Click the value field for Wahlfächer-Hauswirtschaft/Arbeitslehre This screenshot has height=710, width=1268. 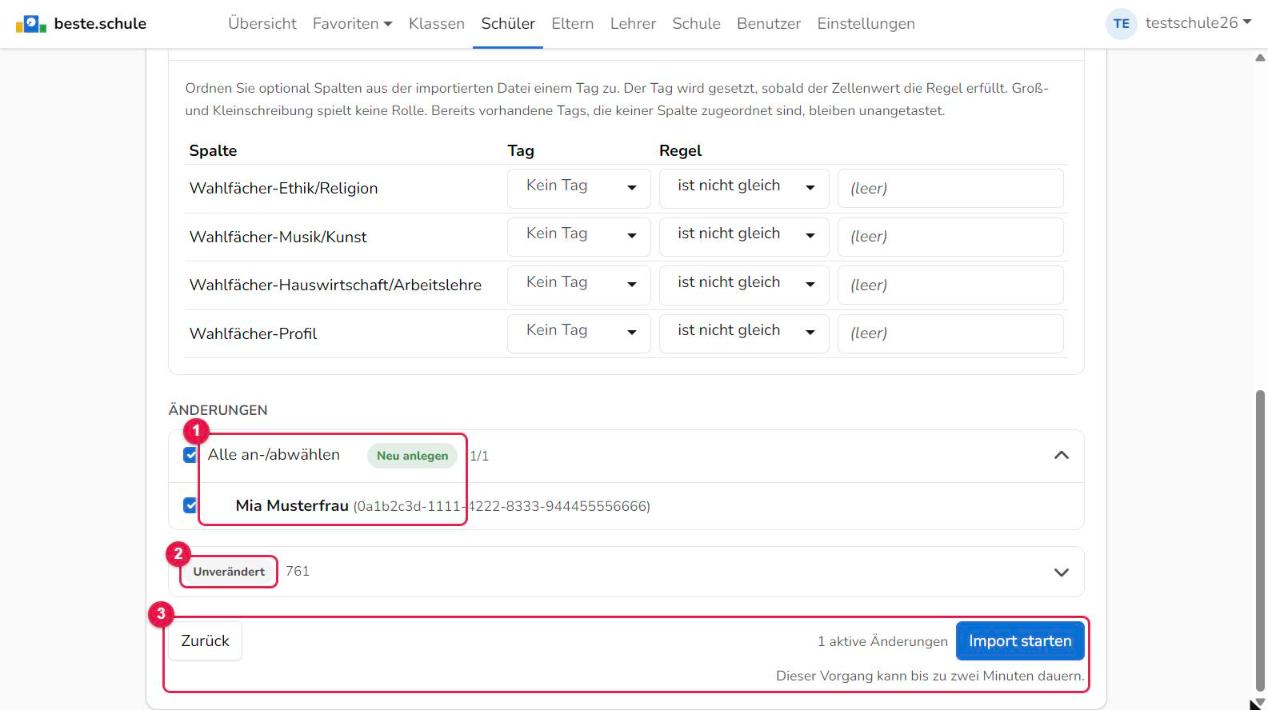coord(951,285)
